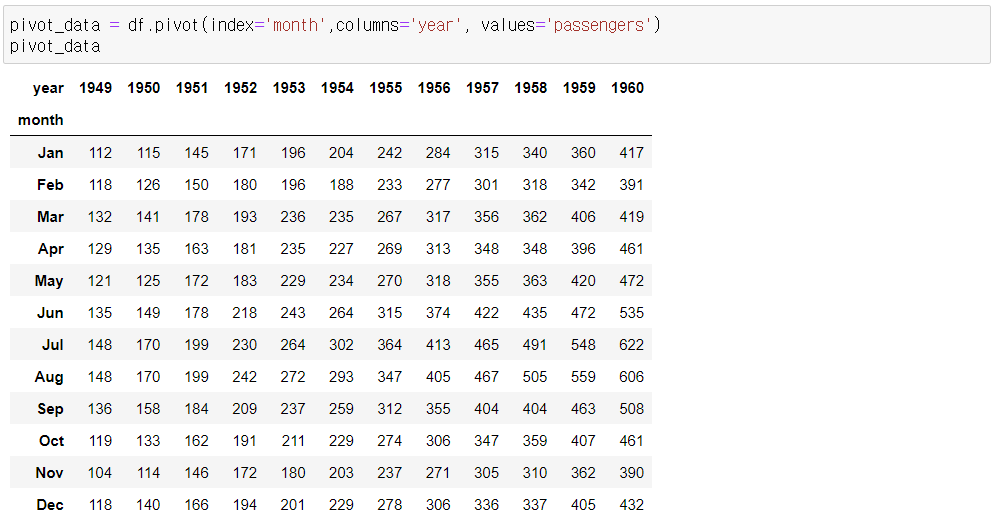
Task: Click value 236 for Mar 1953
Action: pos(293,217)
